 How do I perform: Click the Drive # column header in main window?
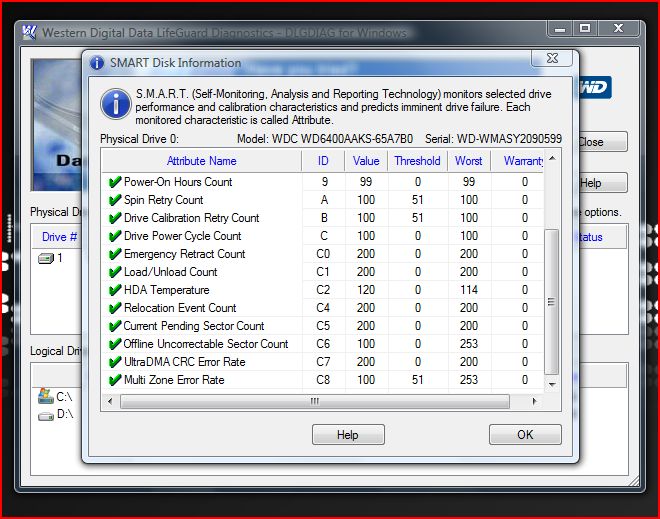coord(59,237)
